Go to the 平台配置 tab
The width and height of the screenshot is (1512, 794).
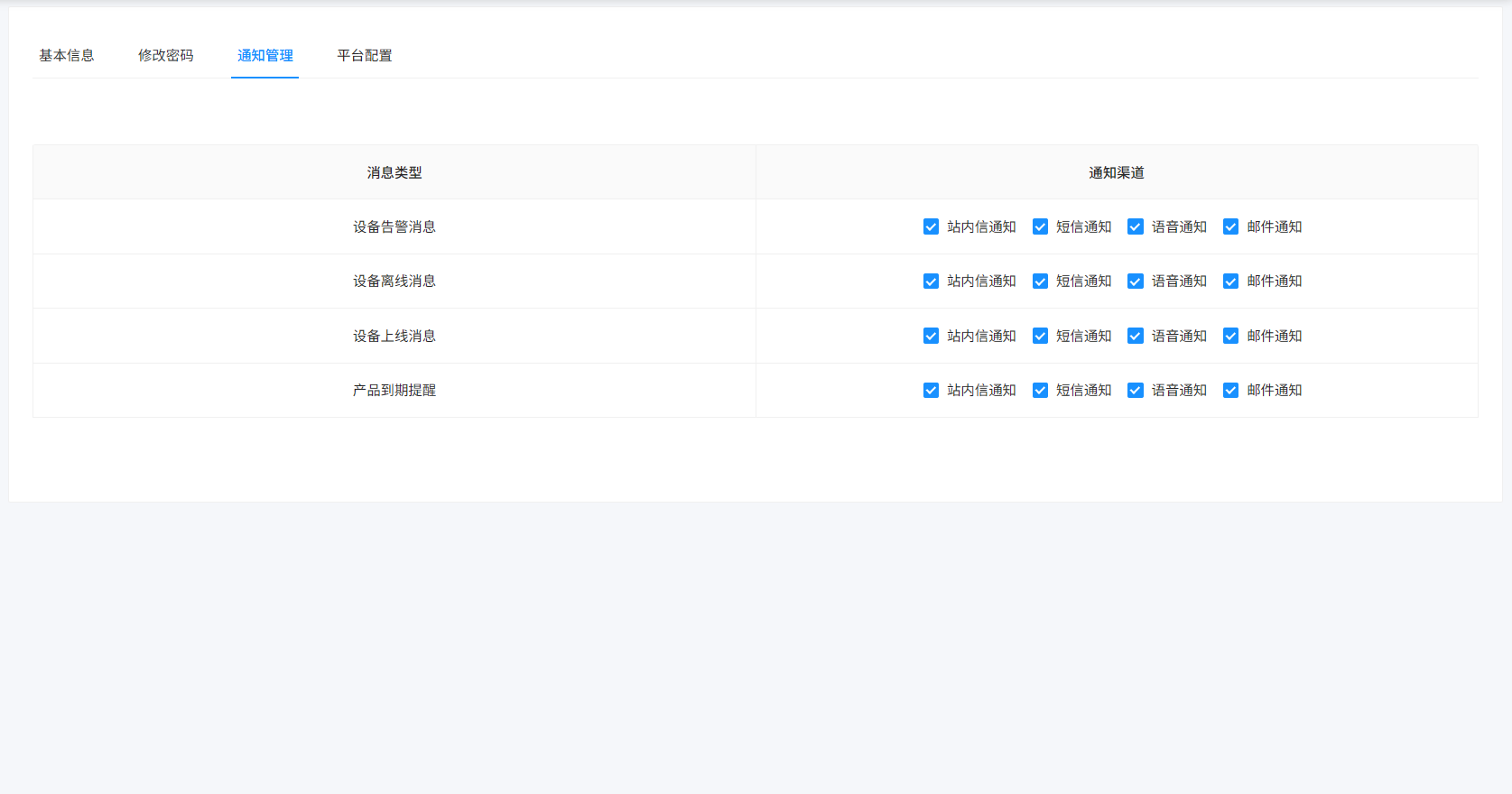tap(364, 55)
